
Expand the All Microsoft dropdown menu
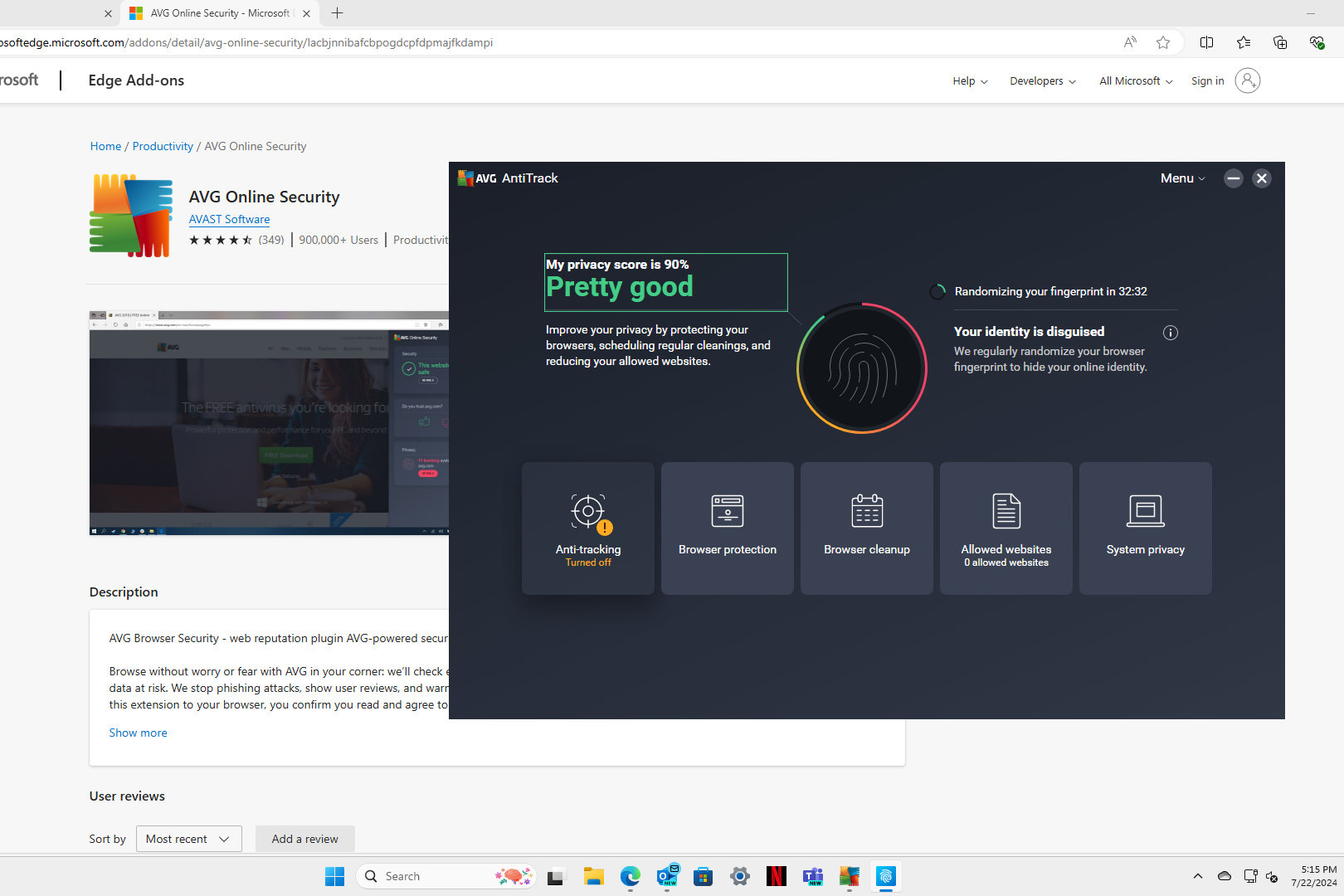[1136, 81]
